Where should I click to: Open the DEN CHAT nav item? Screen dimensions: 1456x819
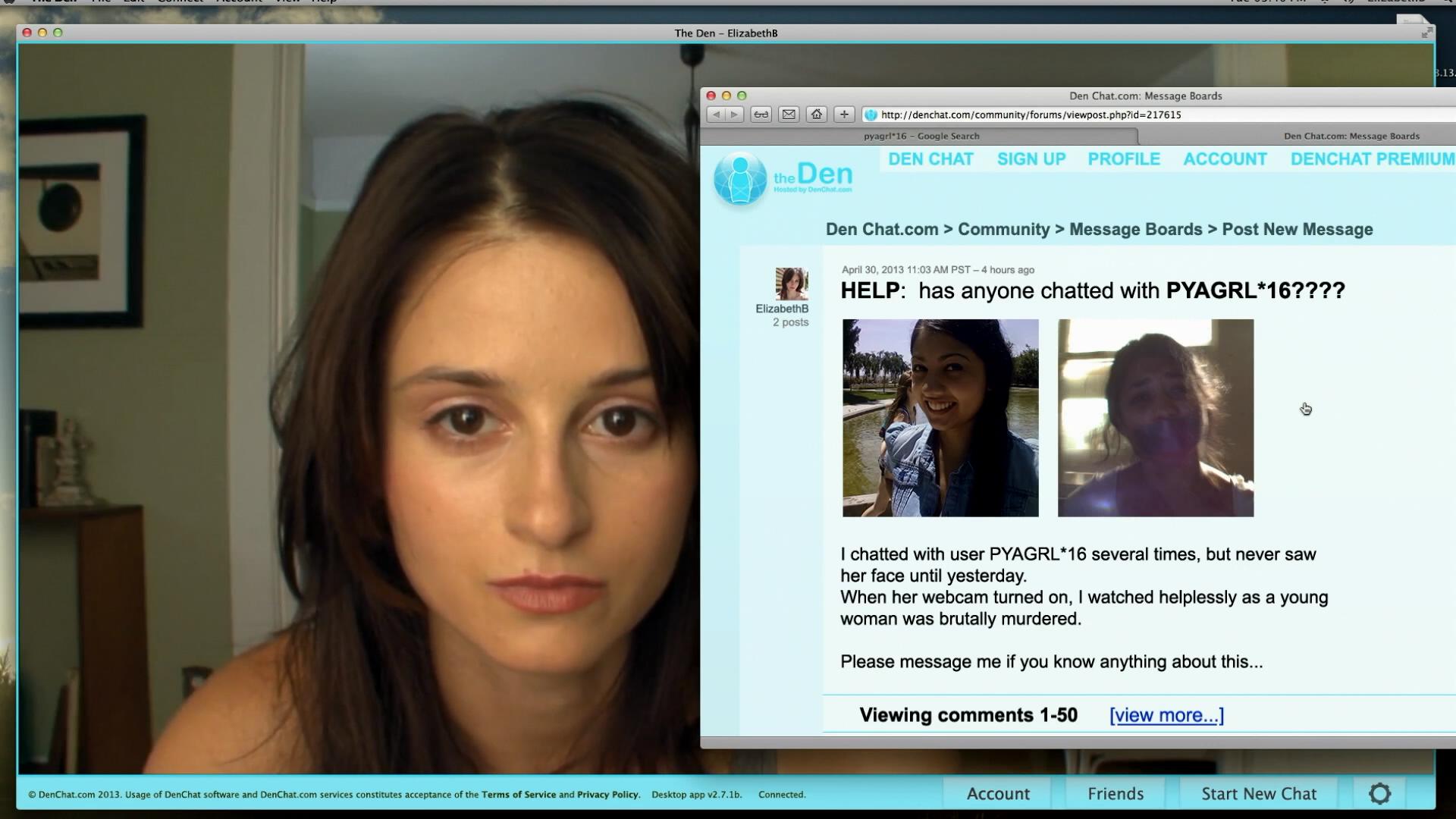click(930, 159)
